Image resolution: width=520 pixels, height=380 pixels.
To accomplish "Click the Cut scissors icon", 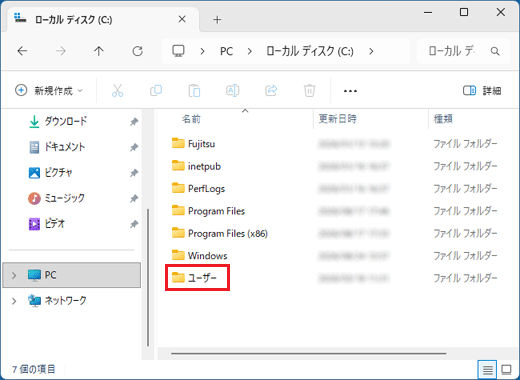I will click(117, 90).
